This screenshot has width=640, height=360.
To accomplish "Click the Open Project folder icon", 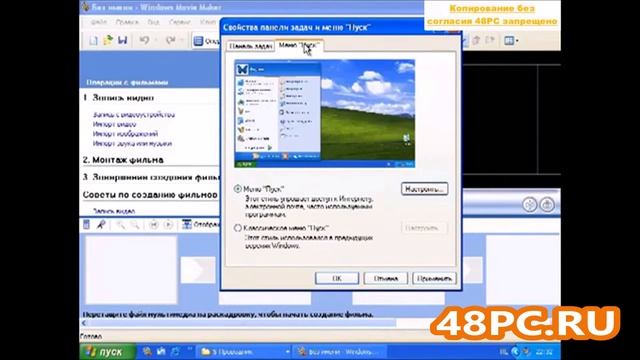I will [x=108, y=40].
